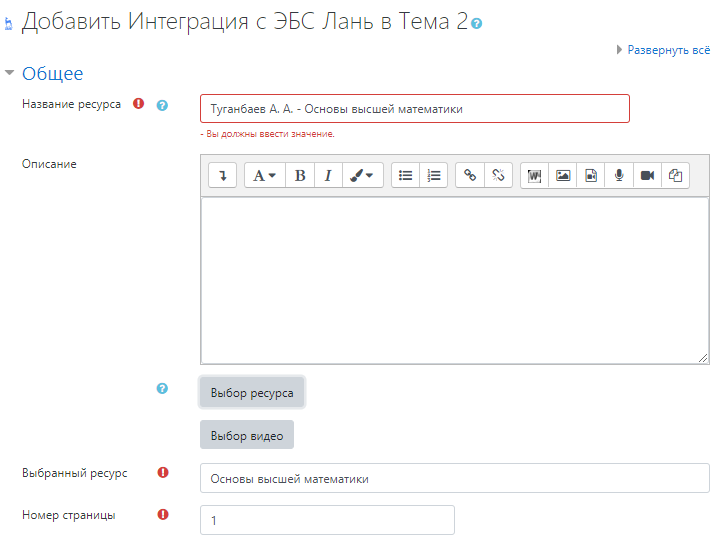723x543 pixels.
Task: Toggle bold formatting in the editor
Action: 300,175
